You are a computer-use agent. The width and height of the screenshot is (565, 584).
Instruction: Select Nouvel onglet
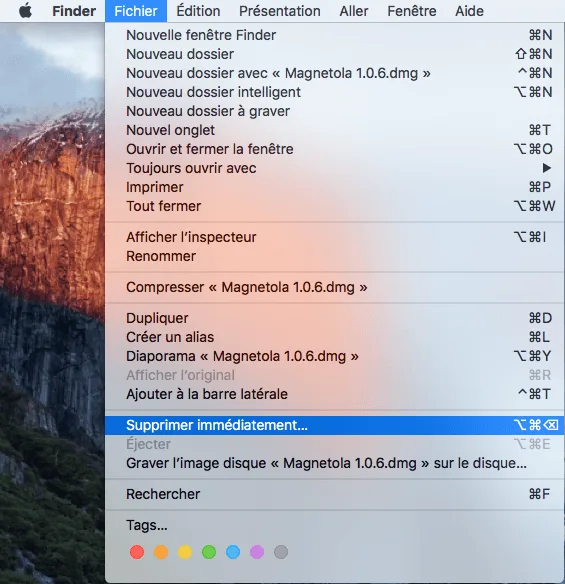(334, 130)
